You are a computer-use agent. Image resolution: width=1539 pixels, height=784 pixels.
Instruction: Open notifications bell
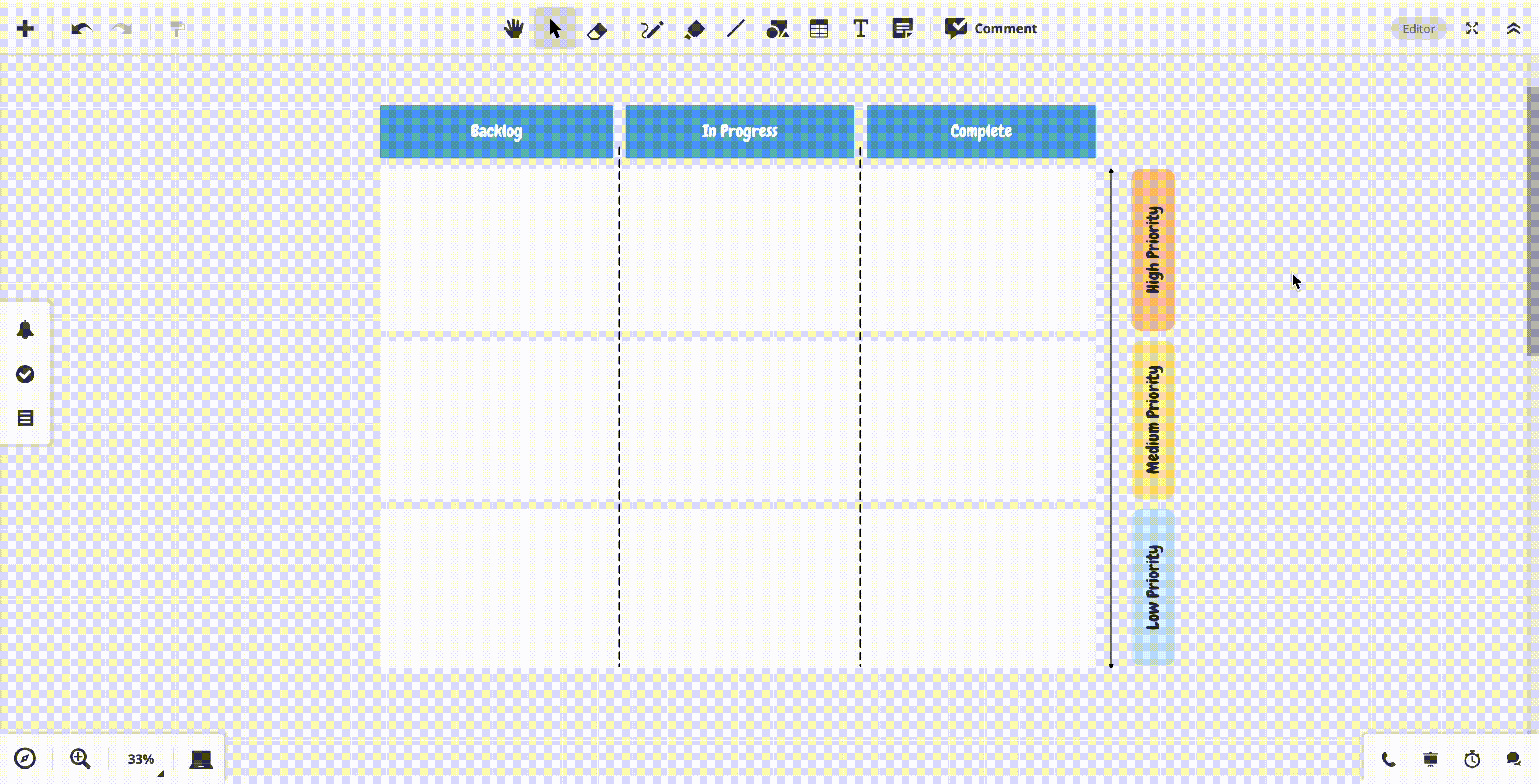point(25,330)
